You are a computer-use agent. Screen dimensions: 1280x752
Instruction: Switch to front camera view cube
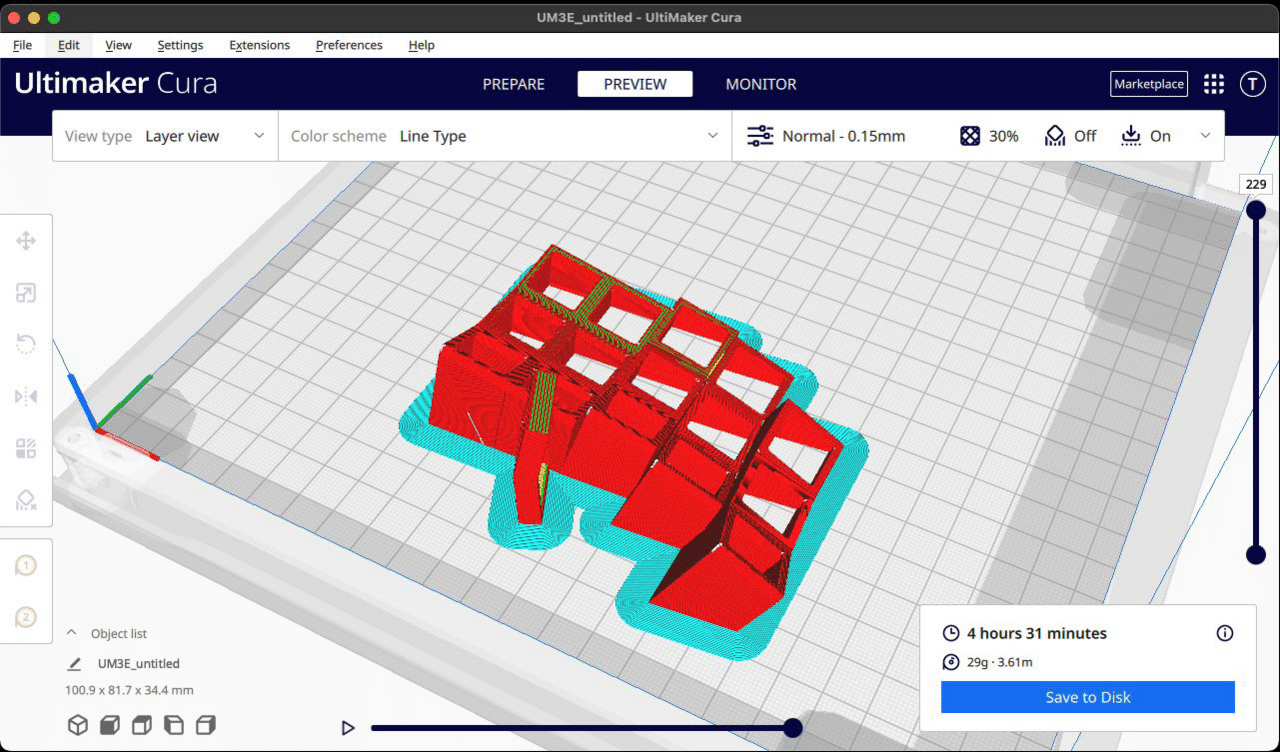(110, 725)
